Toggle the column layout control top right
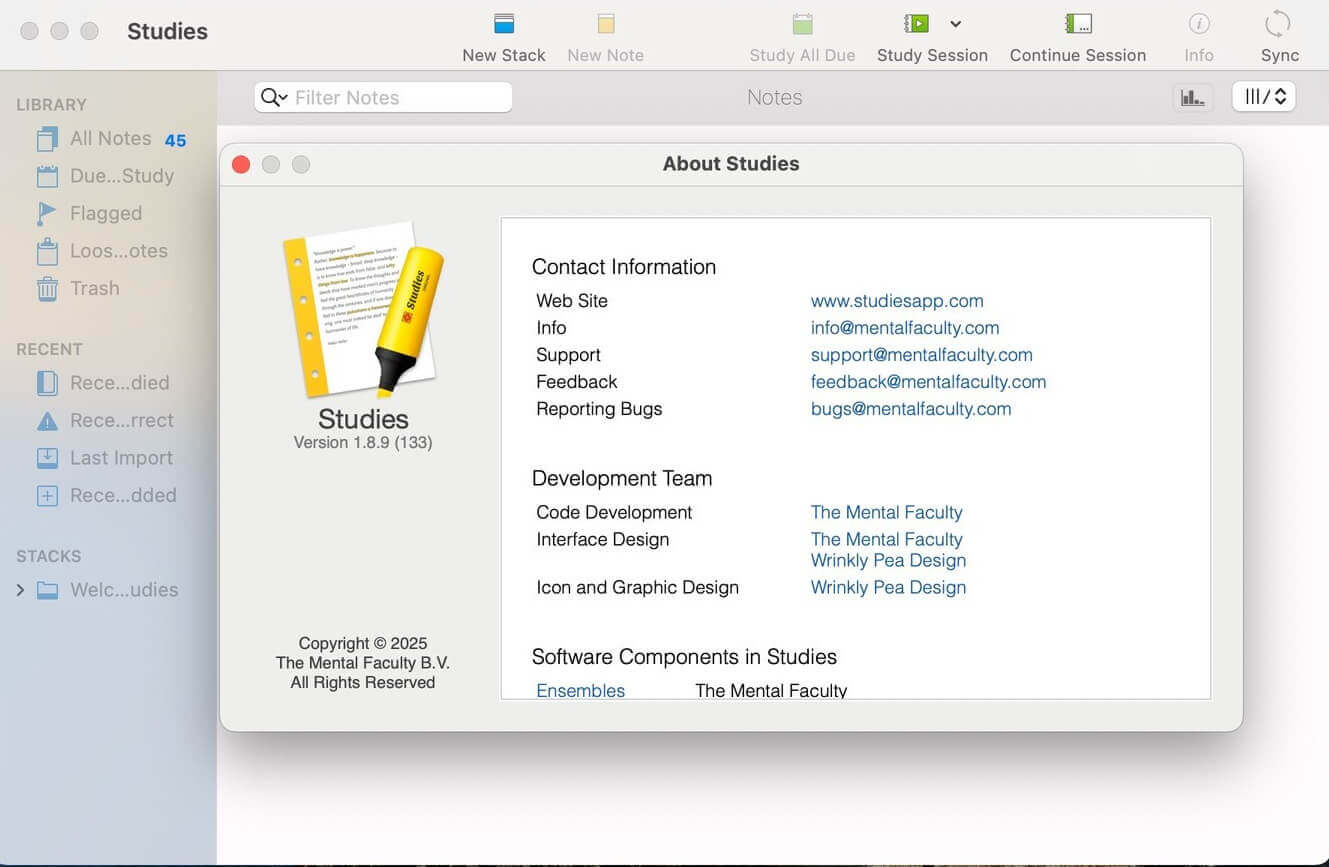 tap(1263, 96)
